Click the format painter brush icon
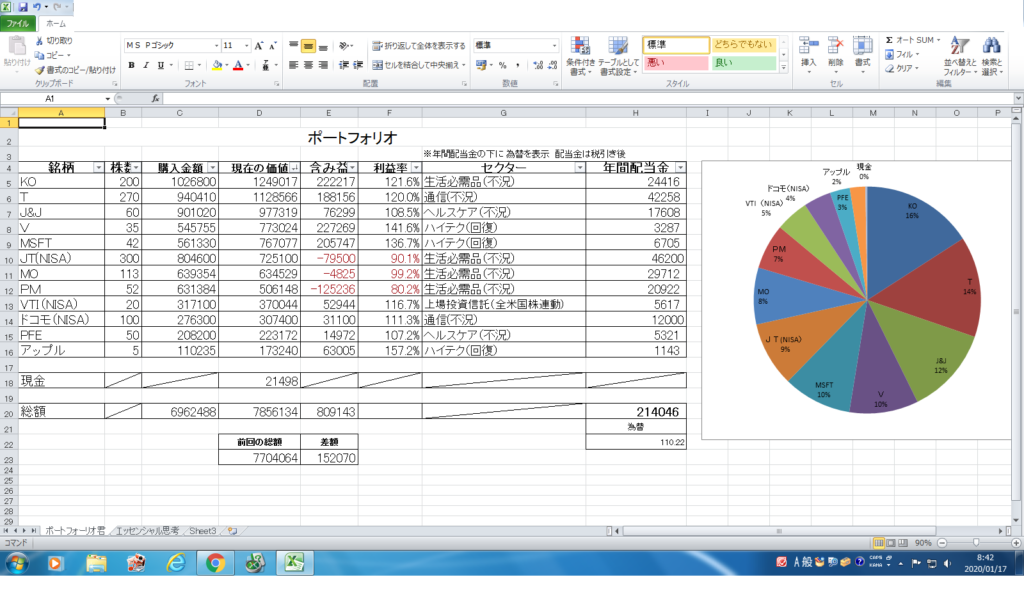The image size is (1024, 614). pyautogui.click(x=39, y=70)
